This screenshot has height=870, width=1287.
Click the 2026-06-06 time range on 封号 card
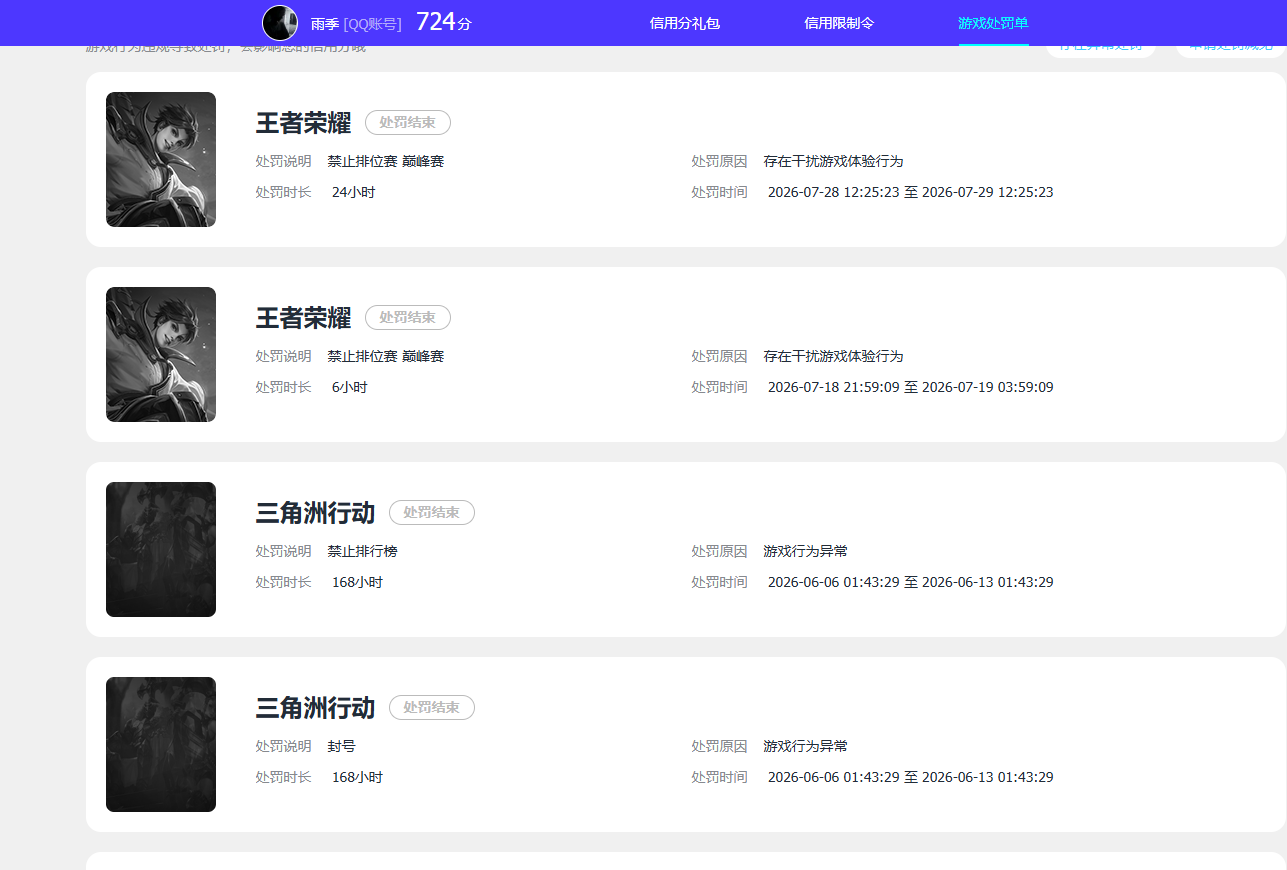(x=911, y=777)
